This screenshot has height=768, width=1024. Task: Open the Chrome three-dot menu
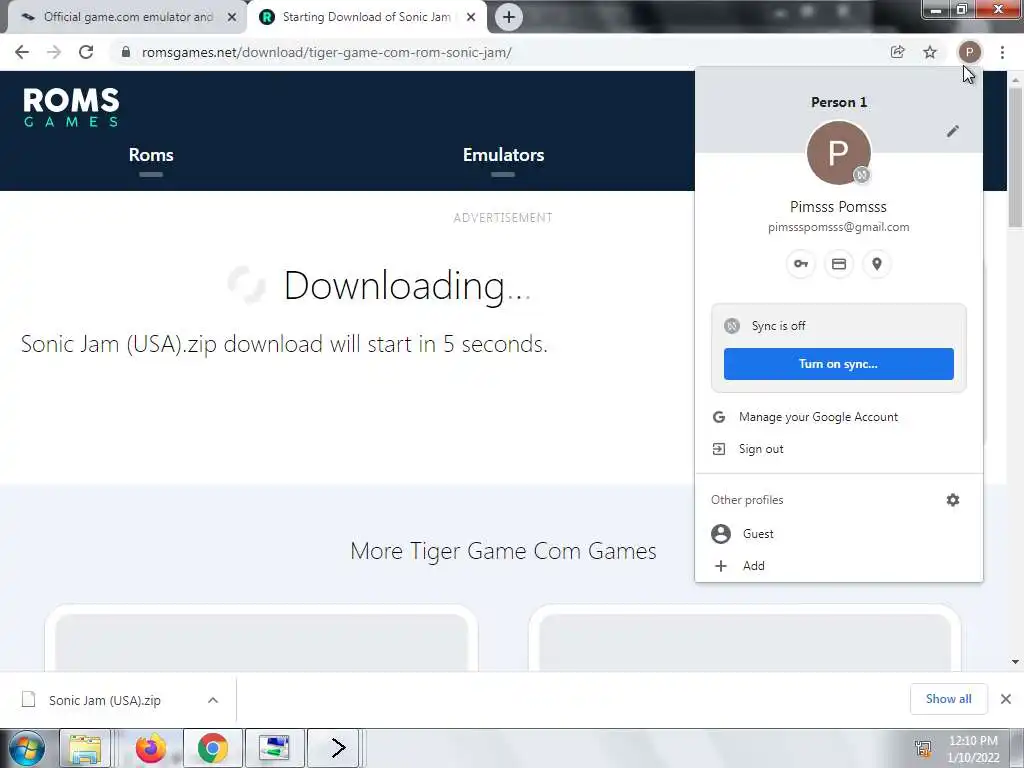click(x=1002, y=52)
